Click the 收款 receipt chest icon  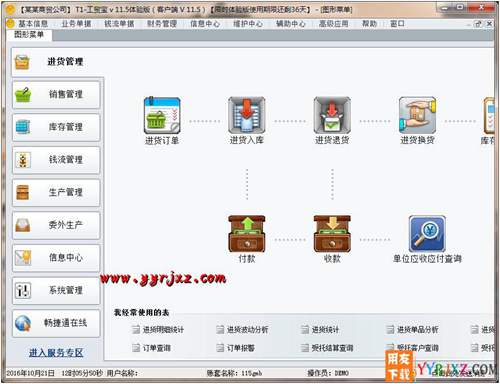pos(332,234)
